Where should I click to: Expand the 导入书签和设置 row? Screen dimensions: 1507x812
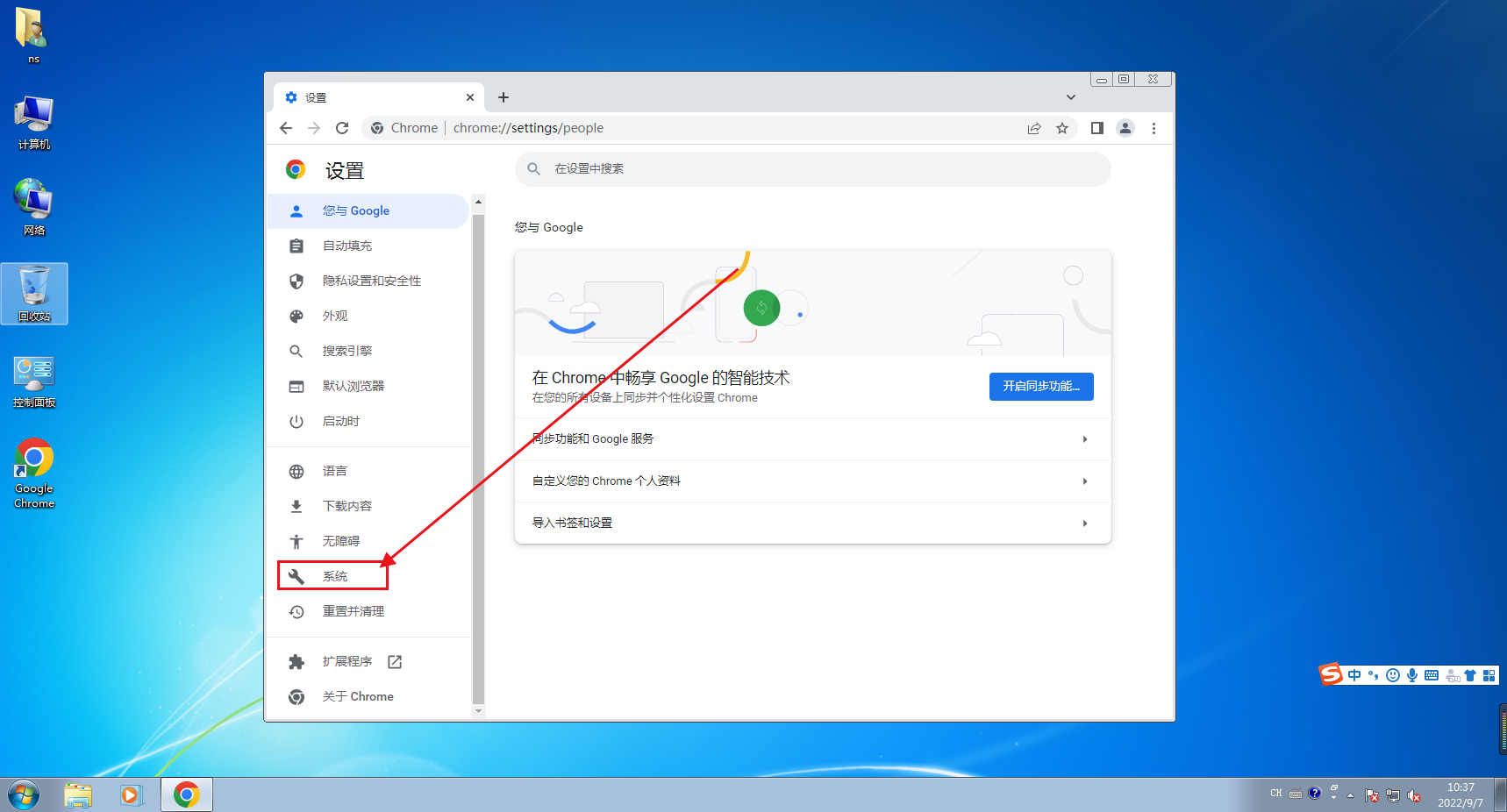tap(813, 523)
